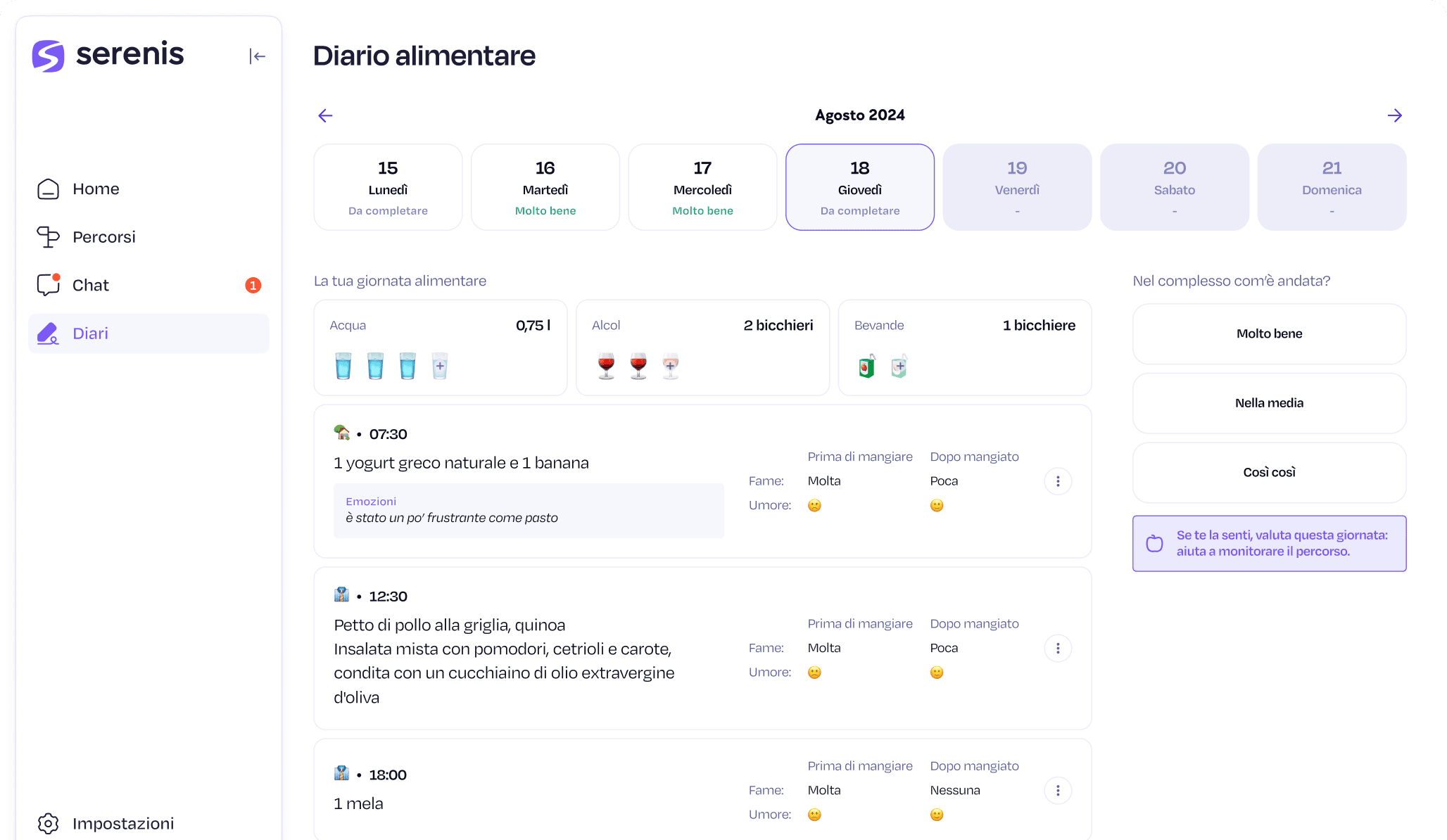Image resolution: width=1447 pixels, height=840 pixels.
Task: Click the Agosto 2024 month label
Action: coord(860,115)
